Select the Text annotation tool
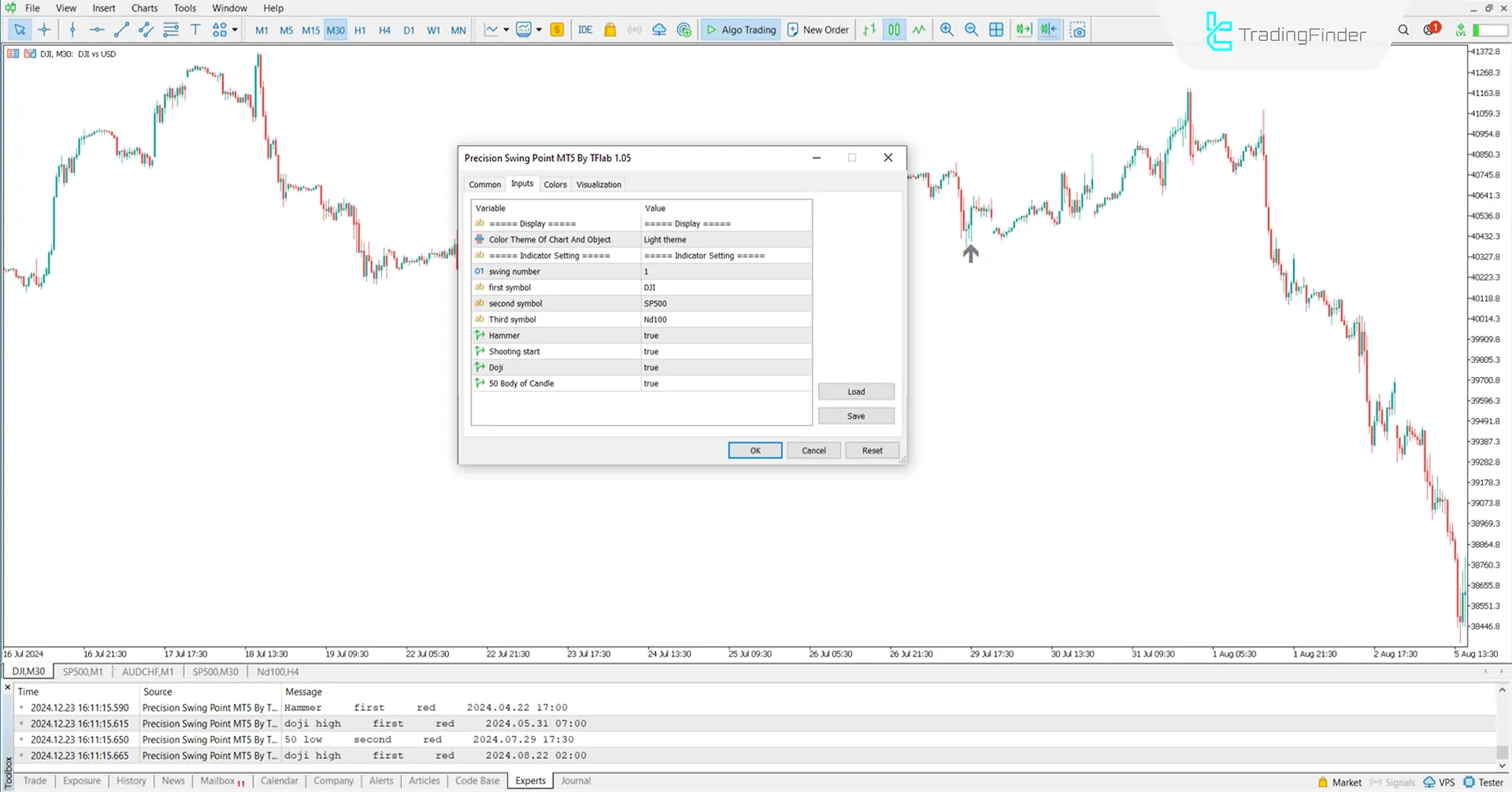Viewport: 1512px width, 792px height. [195, 29]
